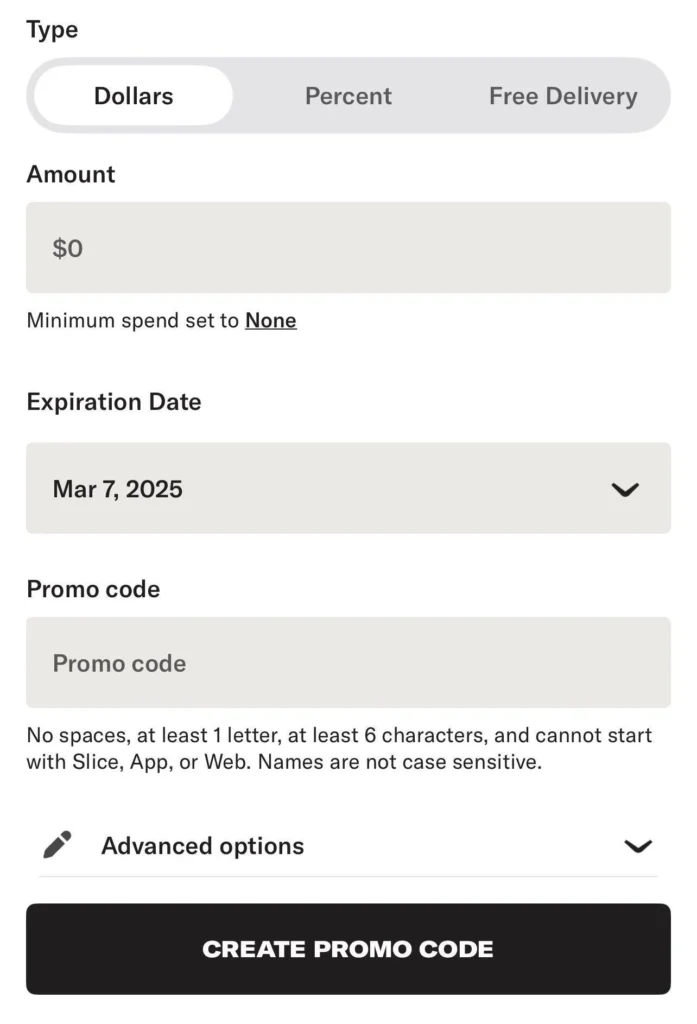Open the Expiration Date dropdown field
The image size is (697, 1024).
(348, 489)
